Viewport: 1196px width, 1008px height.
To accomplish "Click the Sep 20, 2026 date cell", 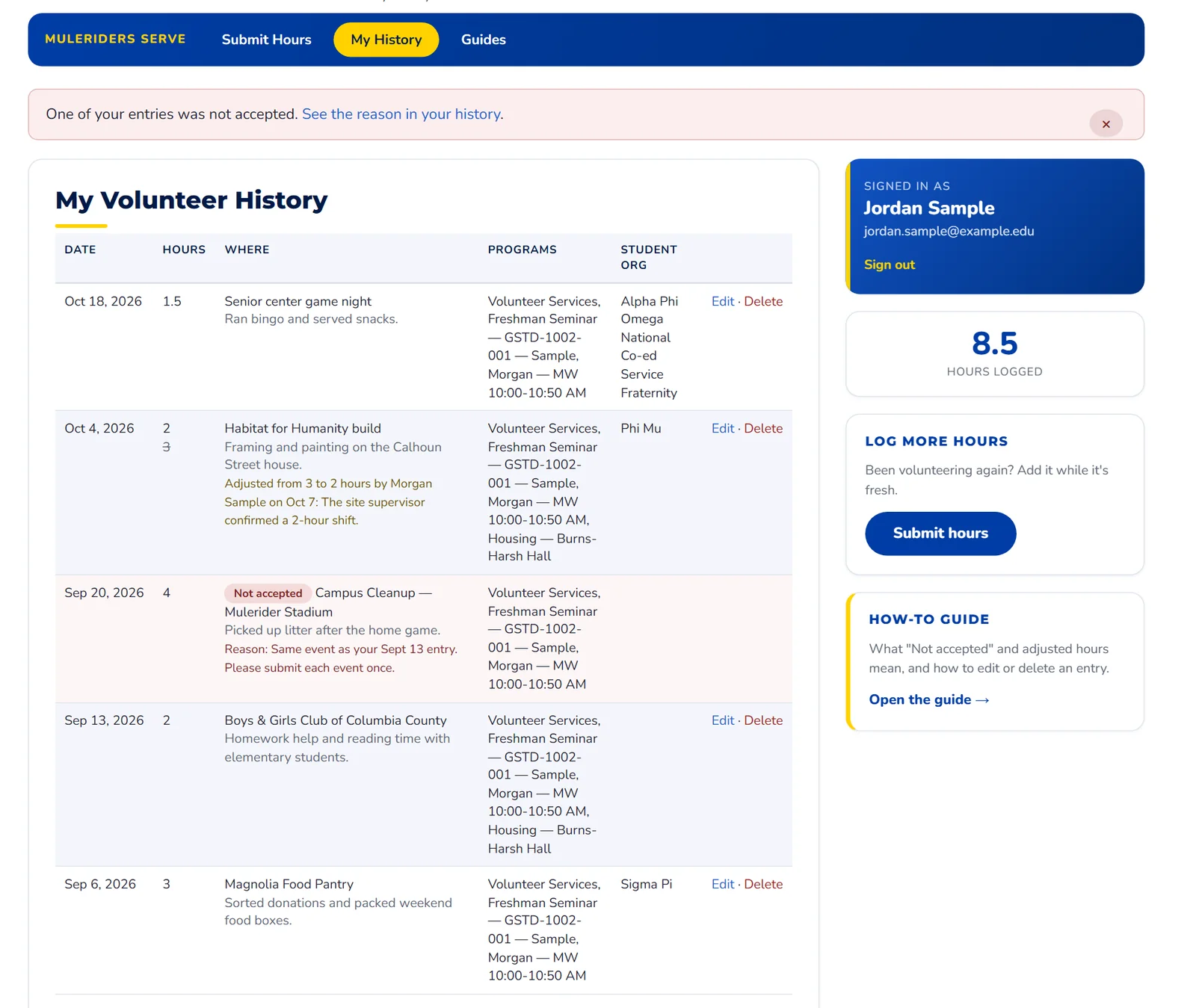I will tap(104, 593).
